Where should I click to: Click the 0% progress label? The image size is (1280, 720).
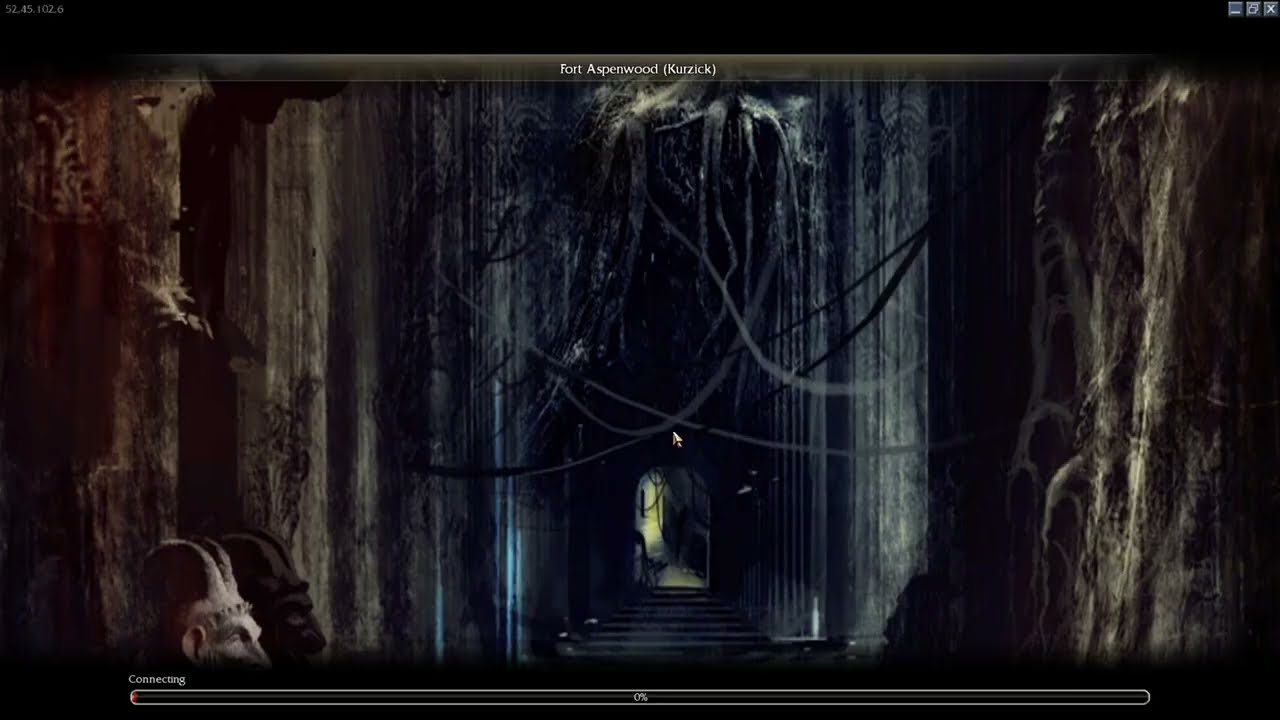pos(640,697)
